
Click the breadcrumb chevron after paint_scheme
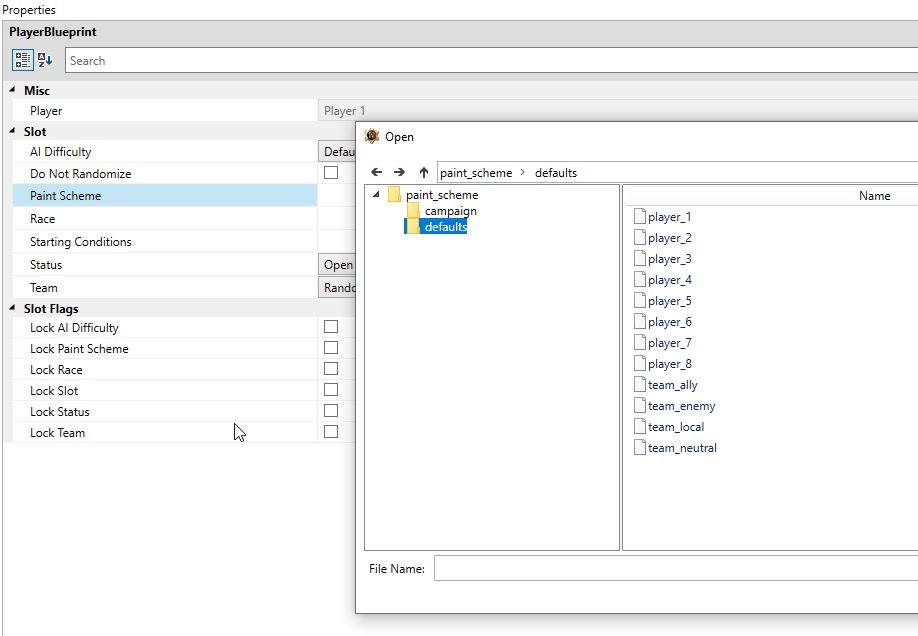coord(523,172)
